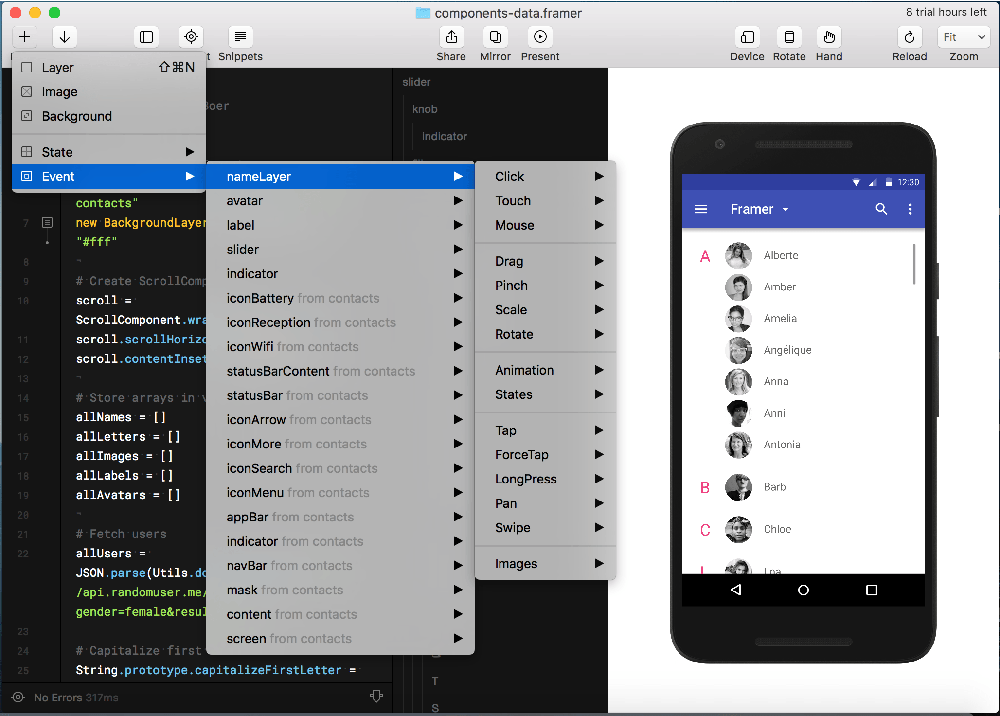Select the Click event category
This screenshot has width=1000, height=716.
click(x=545, y=176)
